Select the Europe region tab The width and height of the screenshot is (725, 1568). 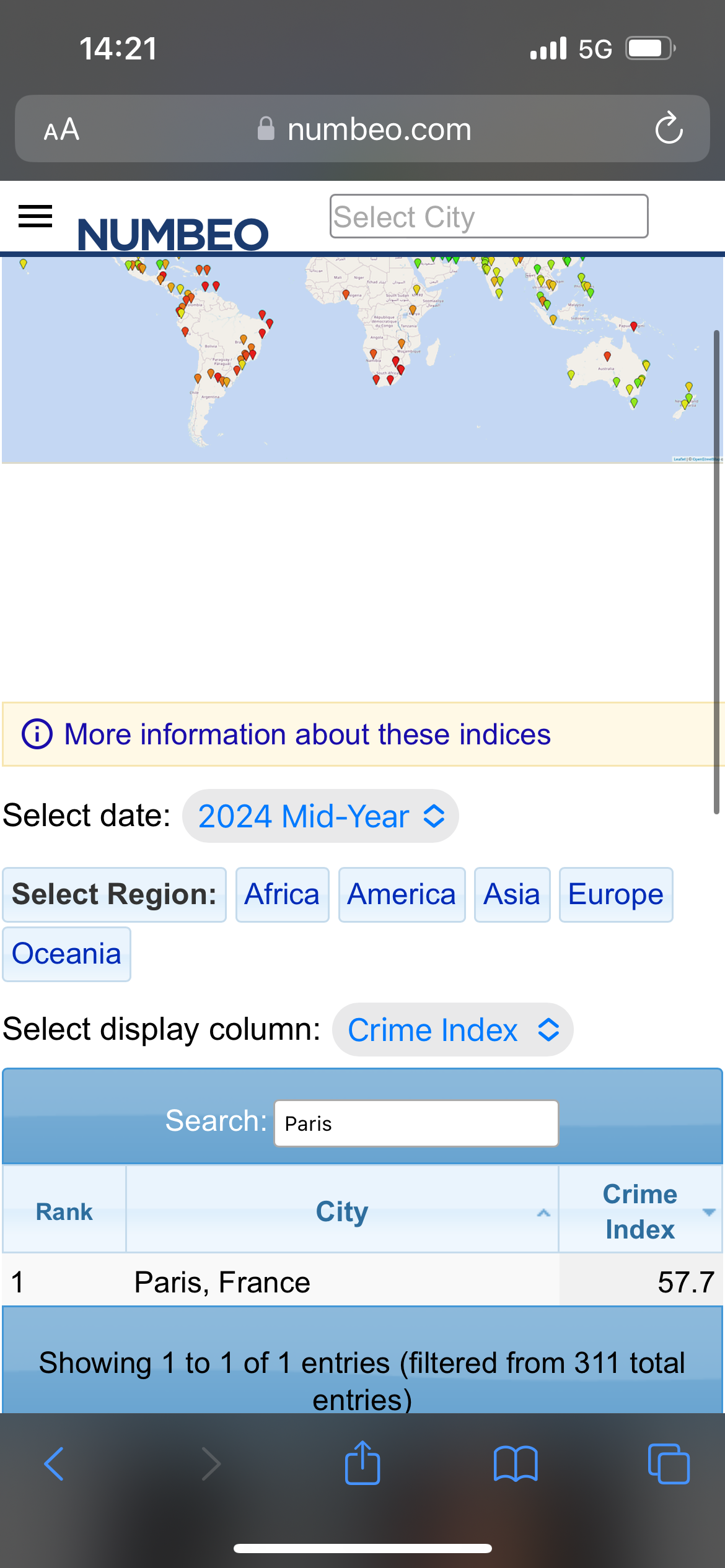pyautogui.click(x=615, y=895)
